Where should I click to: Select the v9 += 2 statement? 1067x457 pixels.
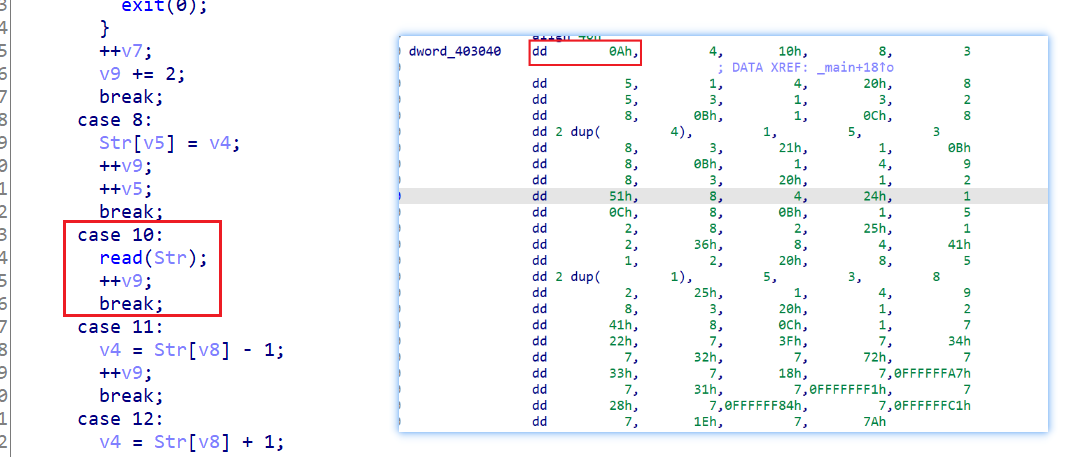pos(140,75)
